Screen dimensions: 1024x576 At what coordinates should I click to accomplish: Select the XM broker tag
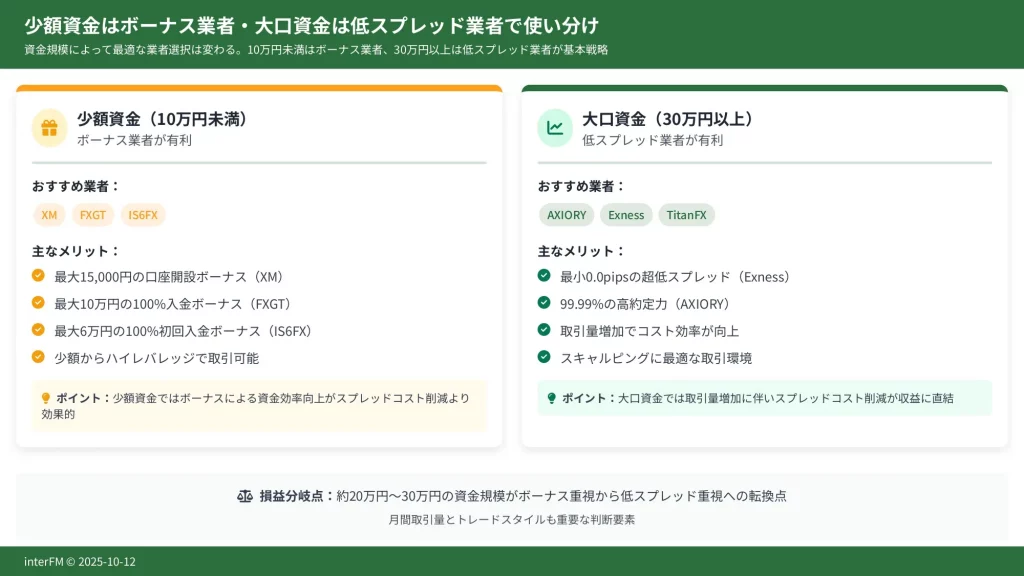point(49,215)
